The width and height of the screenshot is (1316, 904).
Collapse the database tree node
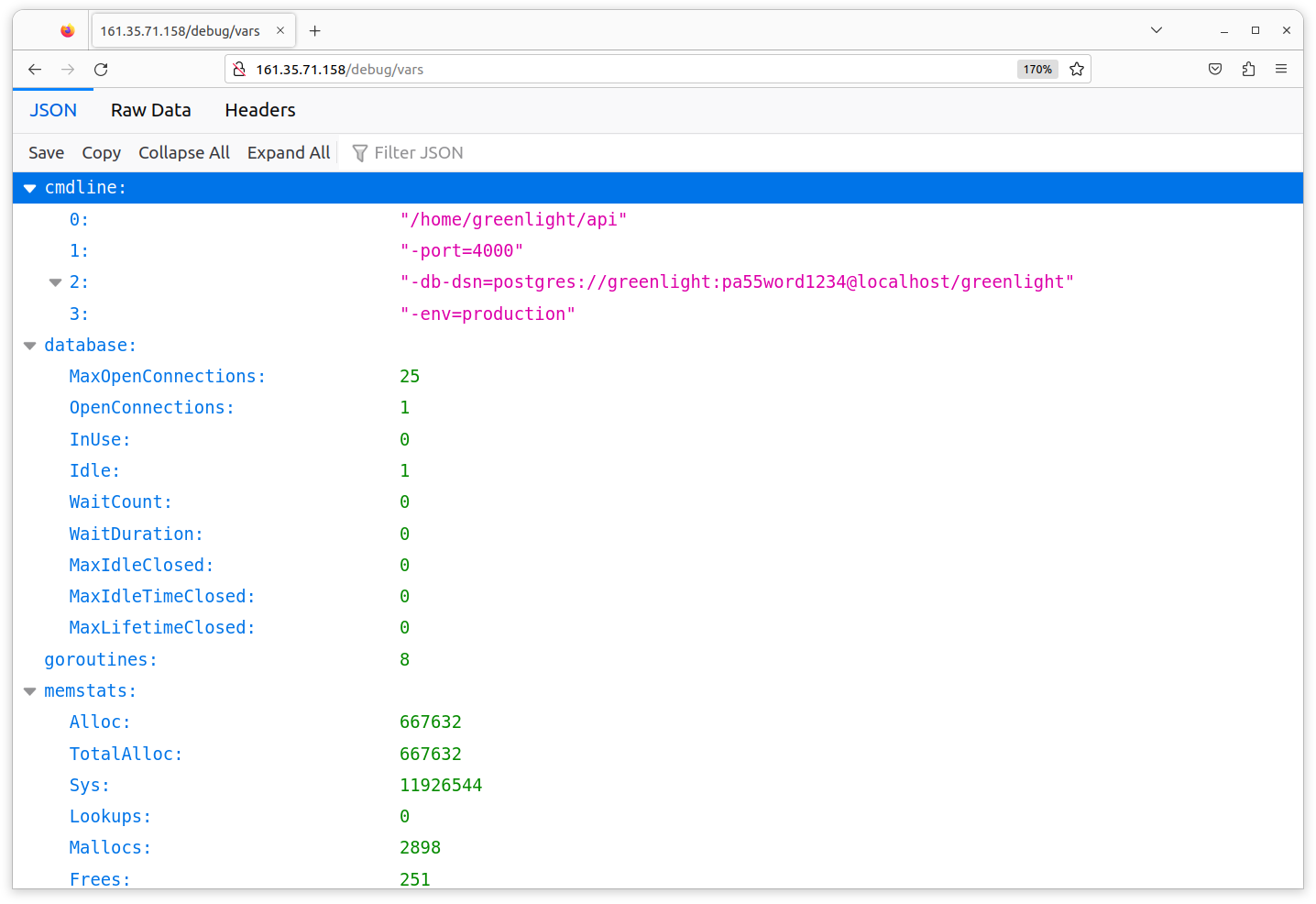[x=29, y=346]
